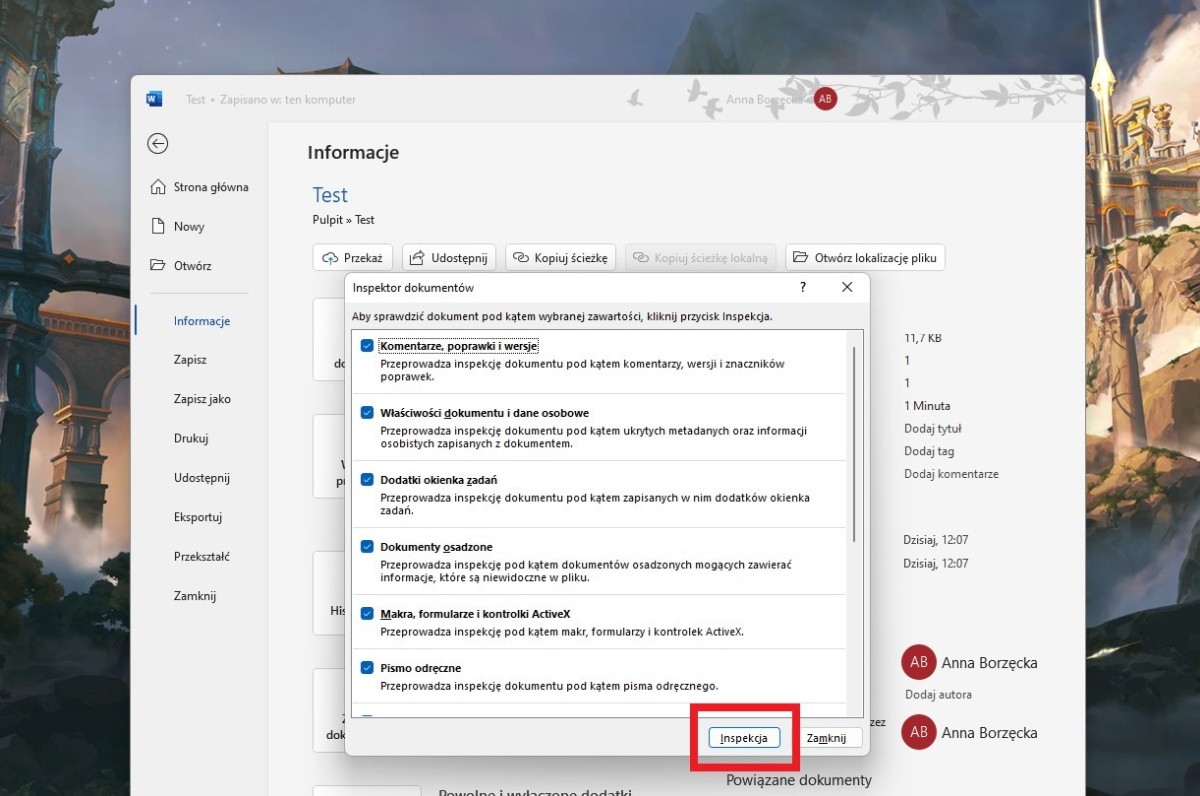Image resolution: width=1200 pixels, height=796 pixels.
Task: Close the Inspektor dokumentów dialog with X
Action: (847, 287)
